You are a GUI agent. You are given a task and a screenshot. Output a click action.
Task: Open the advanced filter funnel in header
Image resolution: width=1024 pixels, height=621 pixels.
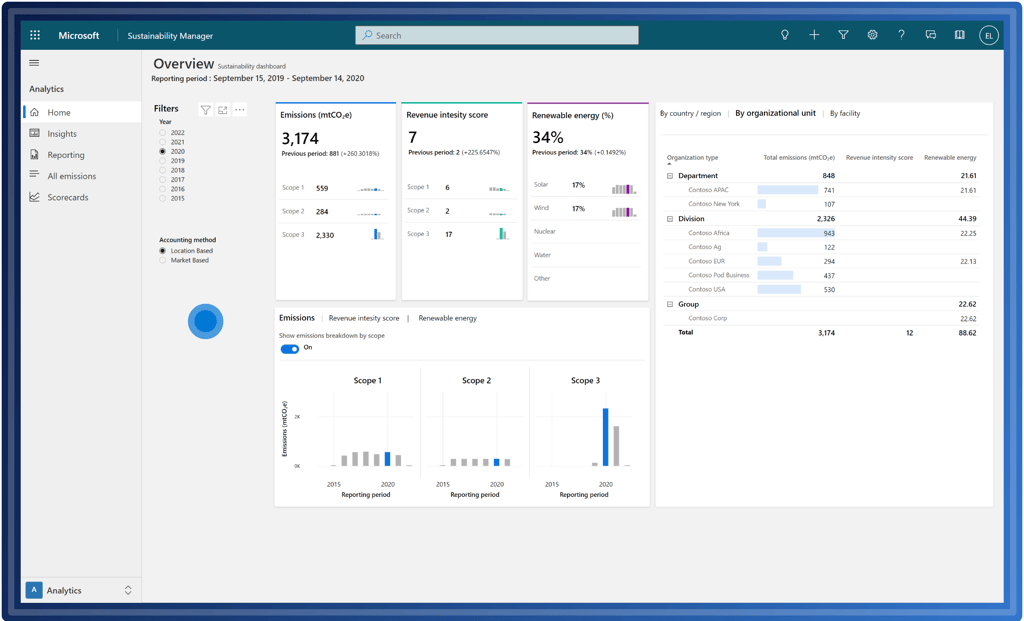[x=843, y=35]
